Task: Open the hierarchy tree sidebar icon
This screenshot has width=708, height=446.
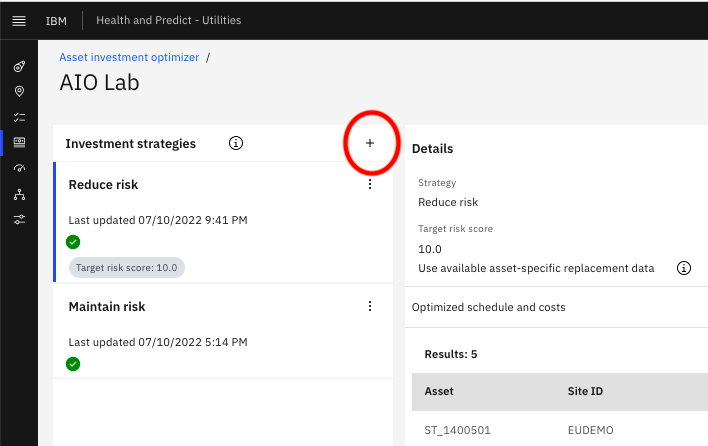Action: pyautogui.click(x=19, y=194)
